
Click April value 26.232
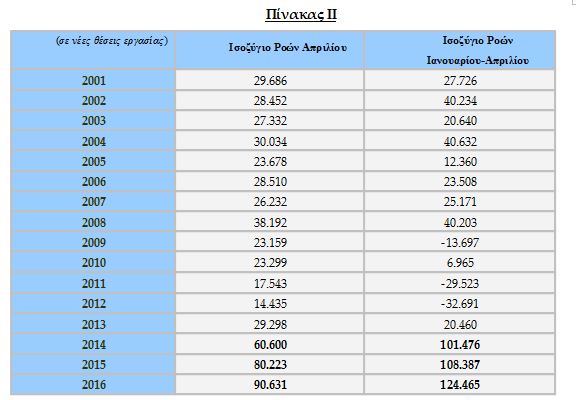[270, 202]
